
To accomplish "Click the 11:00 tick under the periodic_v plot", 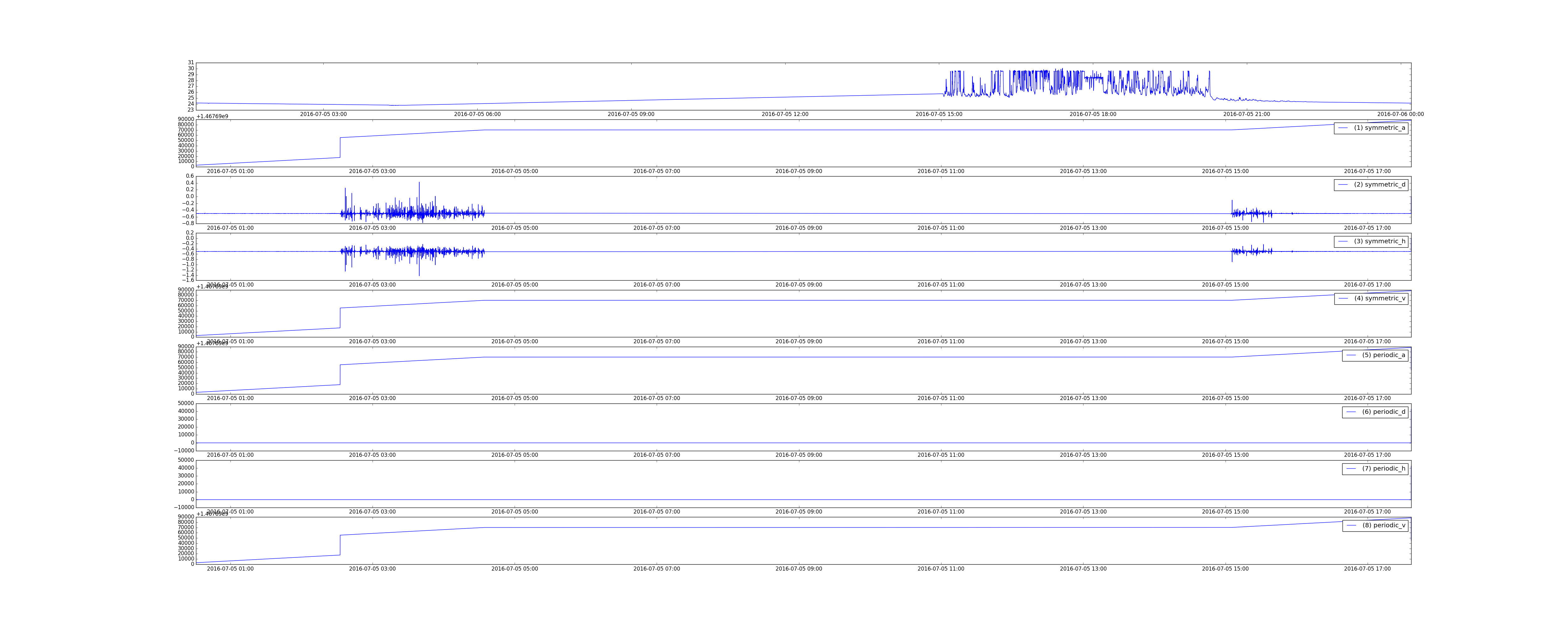I will click(941, 569).
